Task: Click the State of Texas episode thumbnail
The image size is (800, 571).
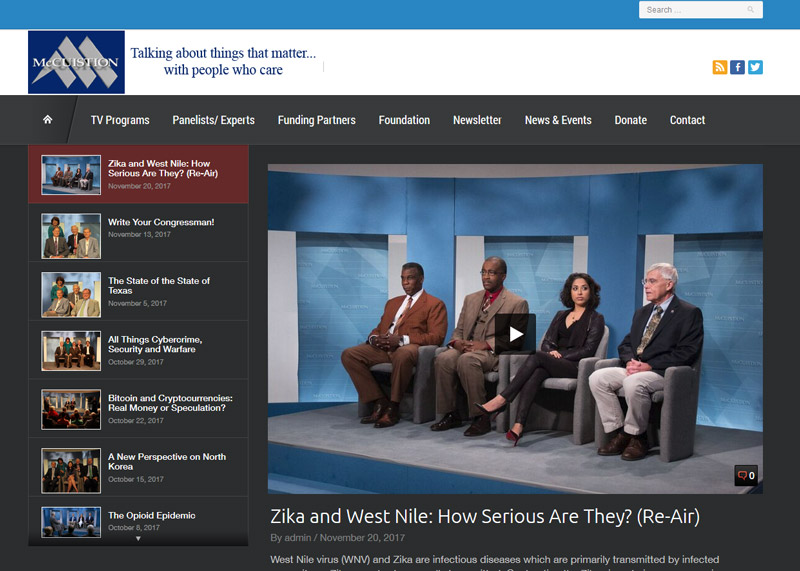Action: click(x=71, y=294)
